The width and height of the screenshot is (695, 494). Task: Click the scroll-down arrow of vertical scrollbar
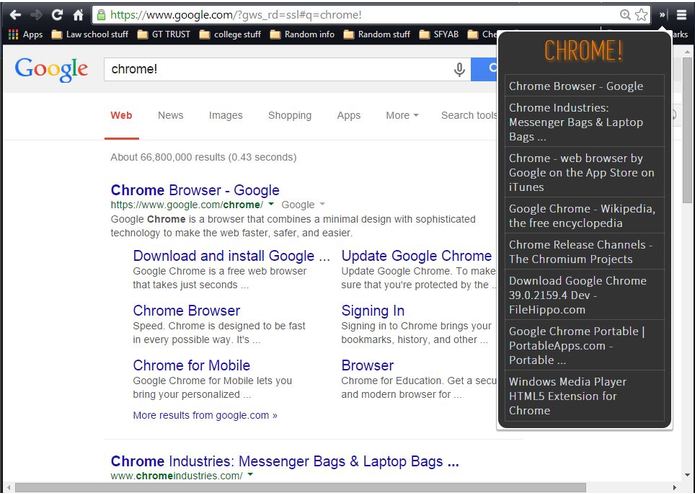click(x=687, y=475)
